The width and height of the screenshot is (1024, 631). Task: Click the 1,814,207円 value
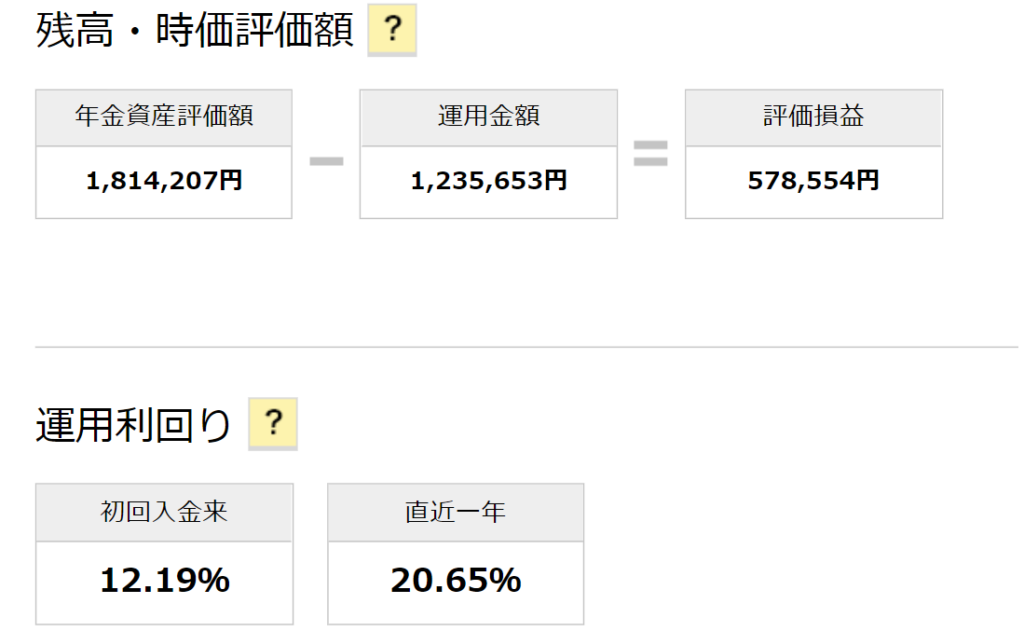164,180
